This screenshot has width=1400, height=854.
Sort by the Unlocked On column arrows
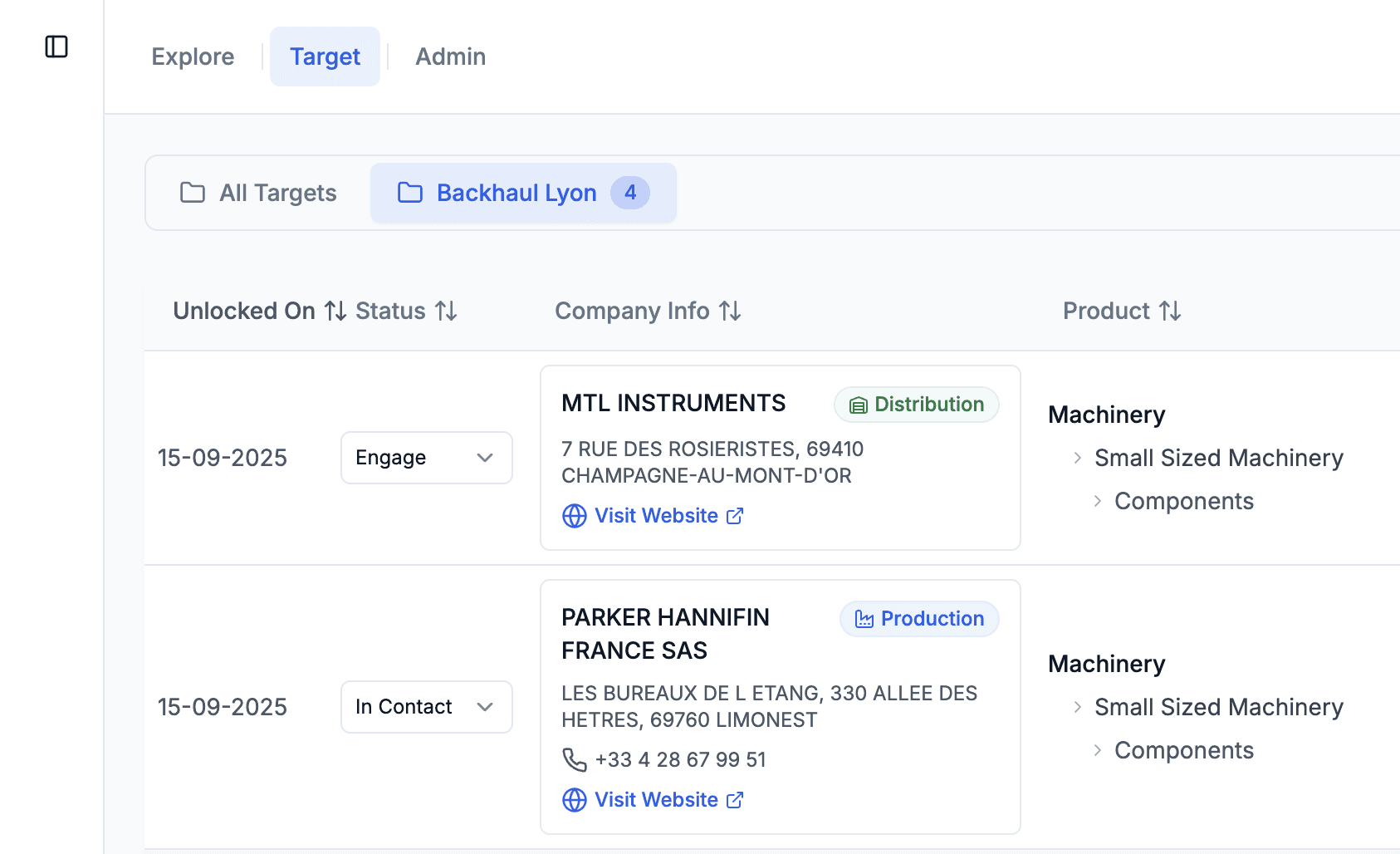click(335, 311)
